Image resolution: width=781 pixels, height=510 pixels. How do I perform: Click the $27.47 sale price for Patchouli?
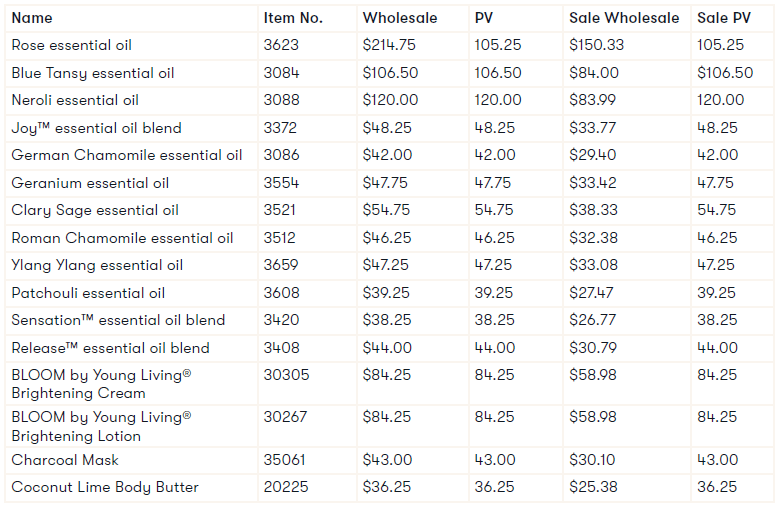[x=593, y=293]
